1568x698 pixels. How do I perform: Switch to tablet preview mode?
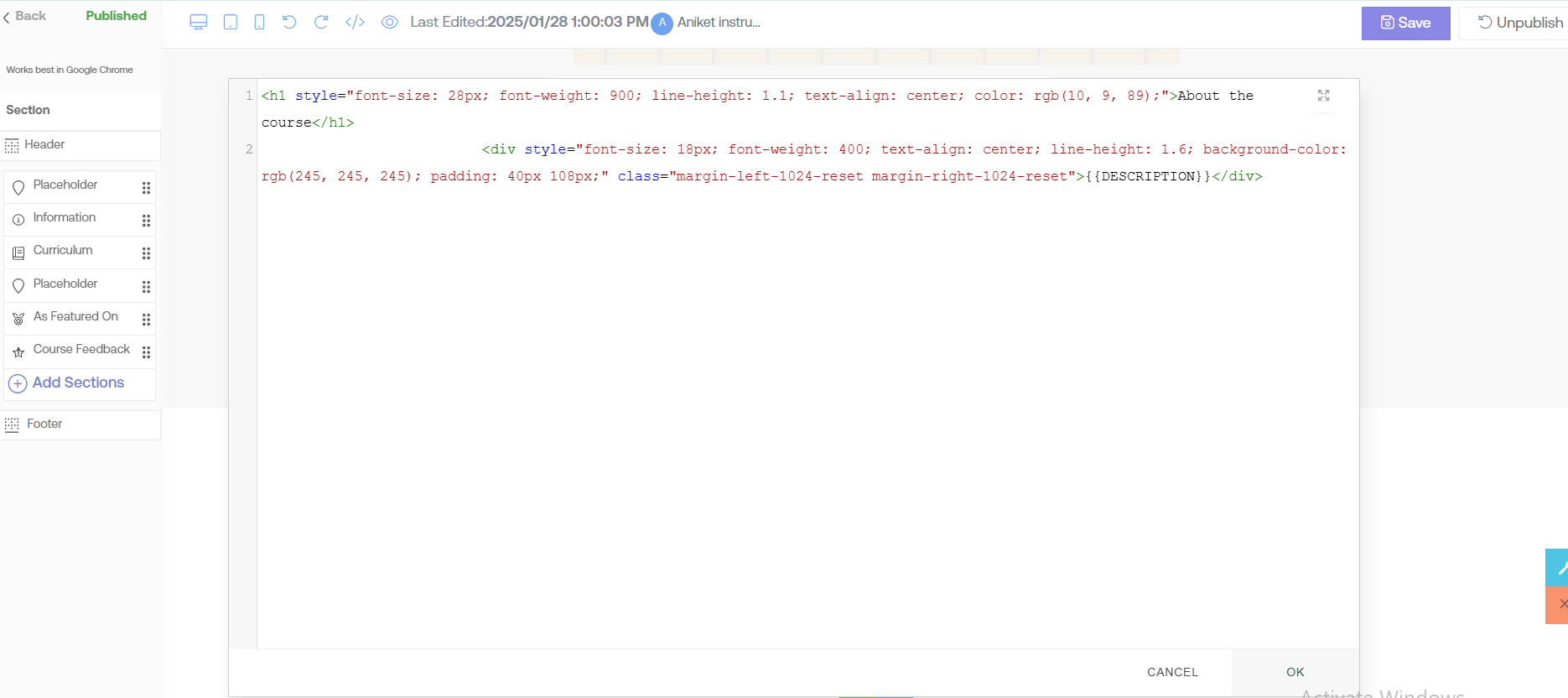(231, 23)
